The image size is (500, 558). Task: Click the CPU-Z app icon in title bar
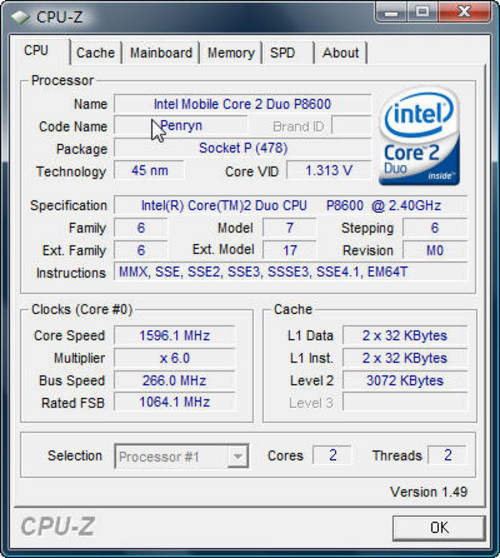(x=20, y=17)
